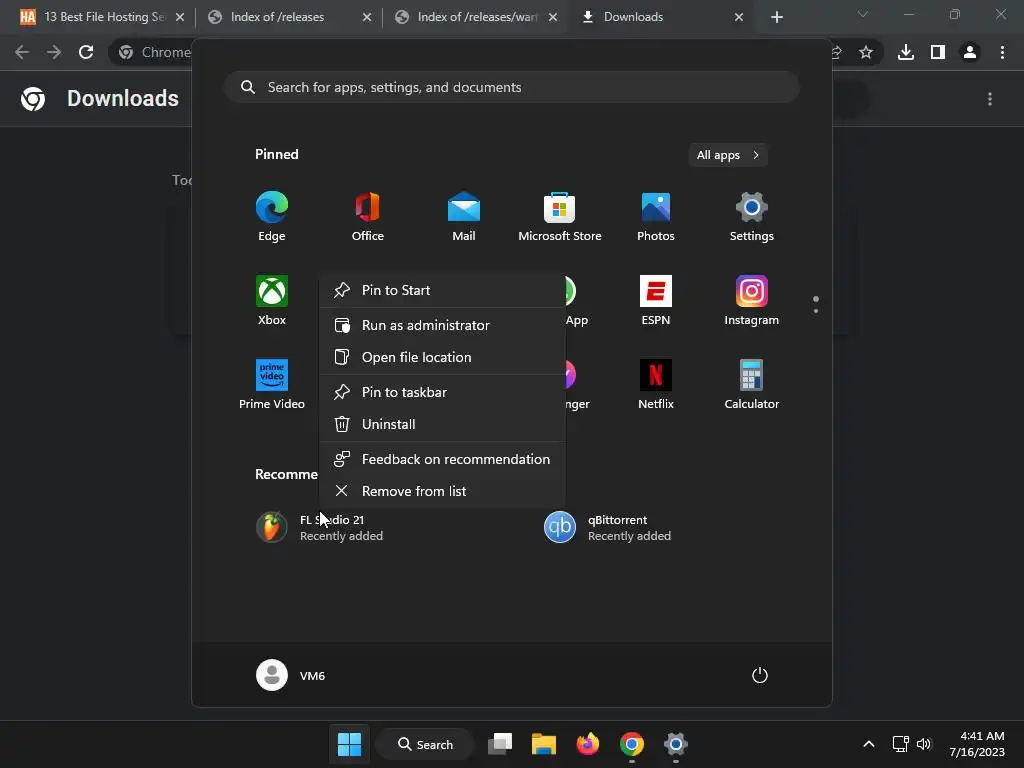
Task: Open Chrome downloads toolbar icon
Action: [905, 52]
